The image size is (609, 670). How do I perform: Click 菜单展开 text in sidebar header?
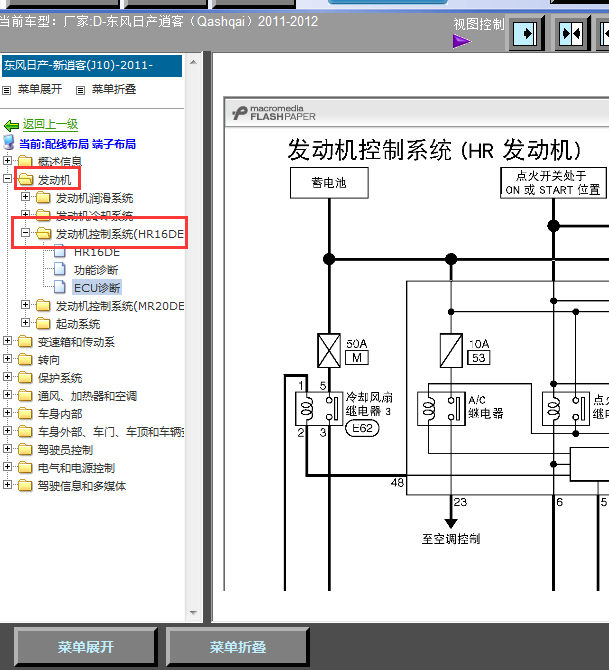tap(40, 89)
